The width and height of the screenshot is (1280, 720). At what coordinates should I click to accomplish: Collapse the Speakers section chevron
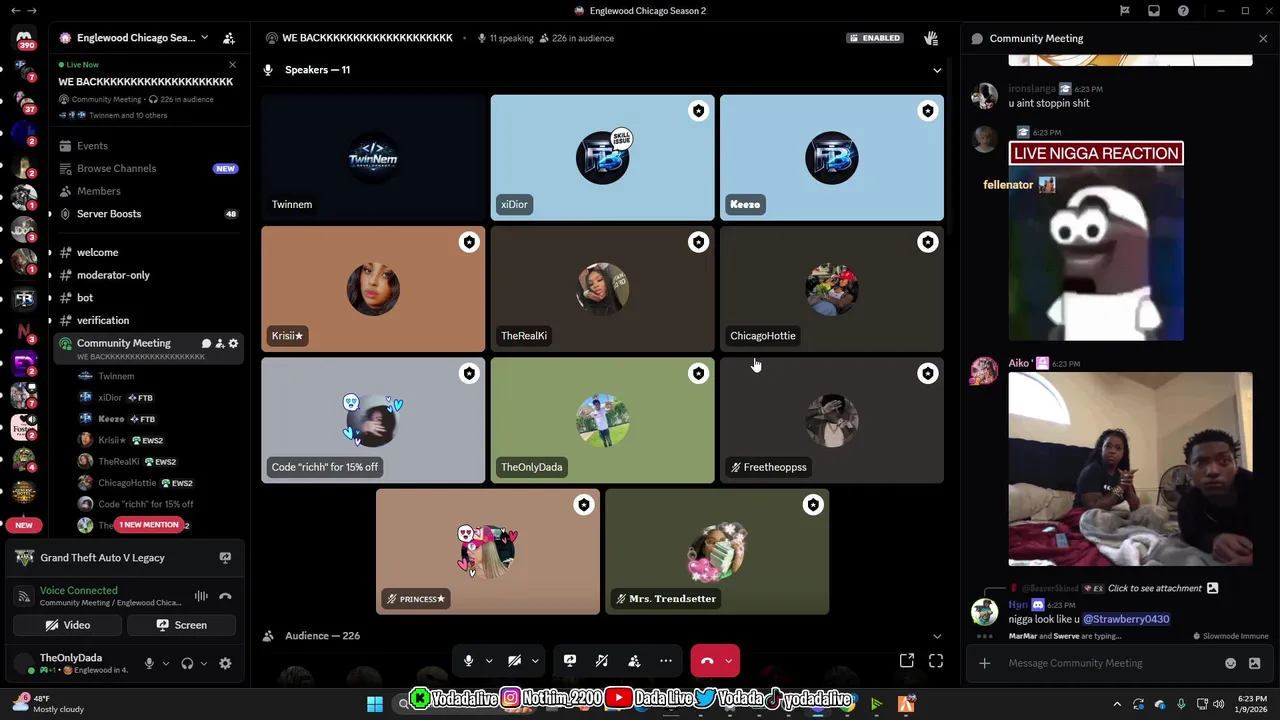[937, 70]
